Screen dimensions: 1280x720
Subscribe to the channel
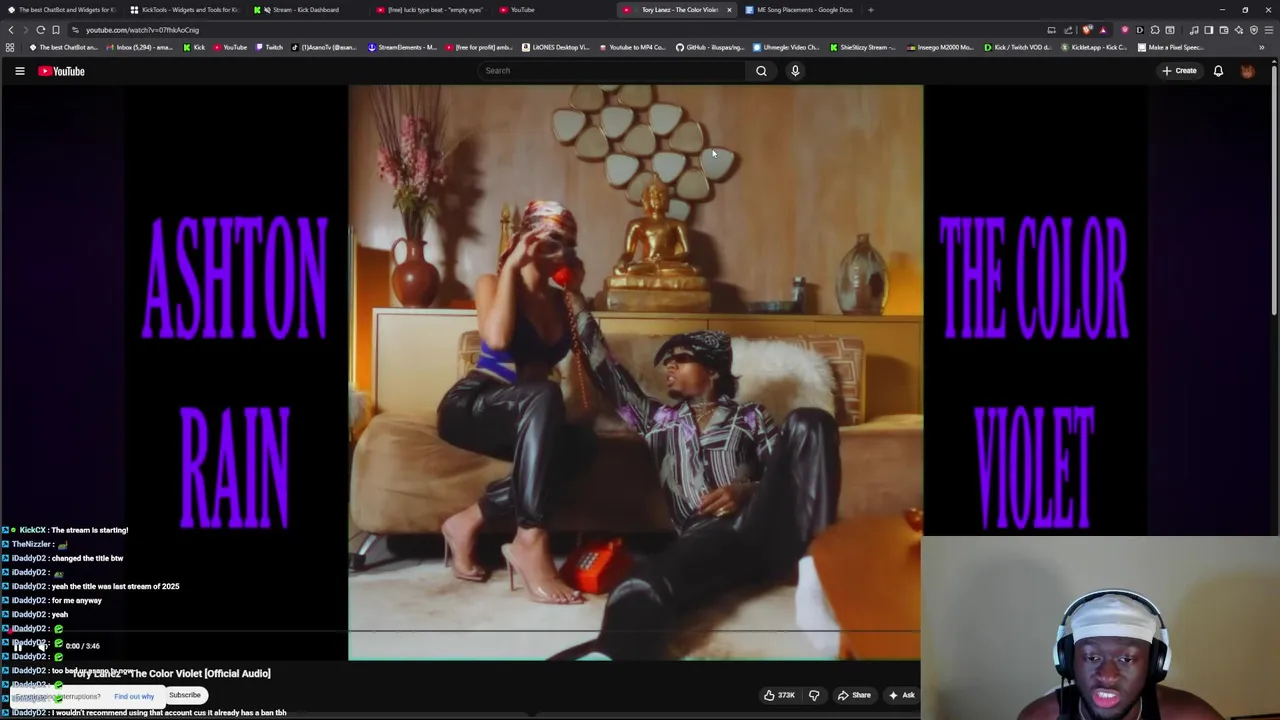click(x=184, y=695)
